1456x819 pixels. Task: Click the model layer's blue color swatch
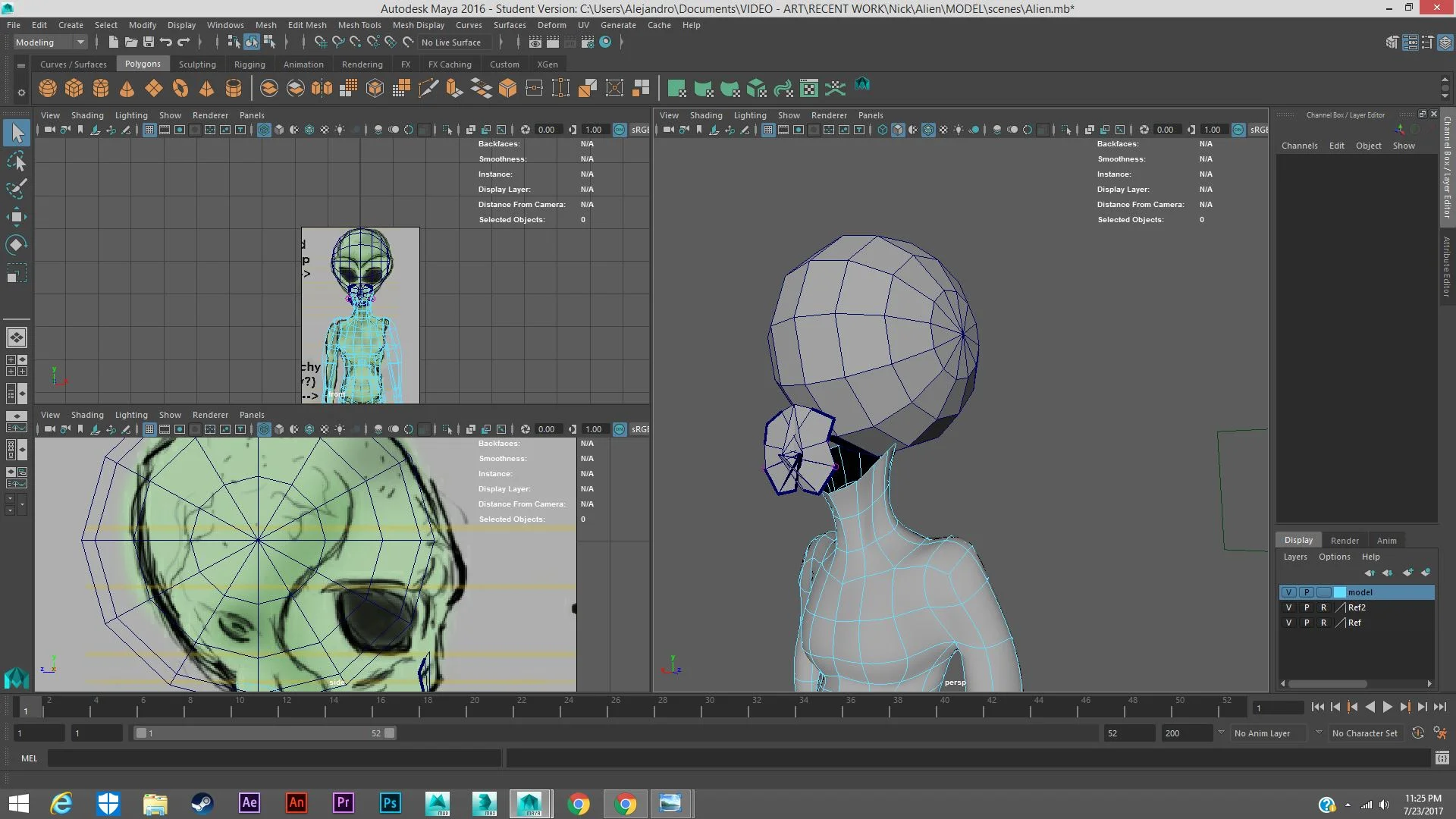tap(1340, 592)
